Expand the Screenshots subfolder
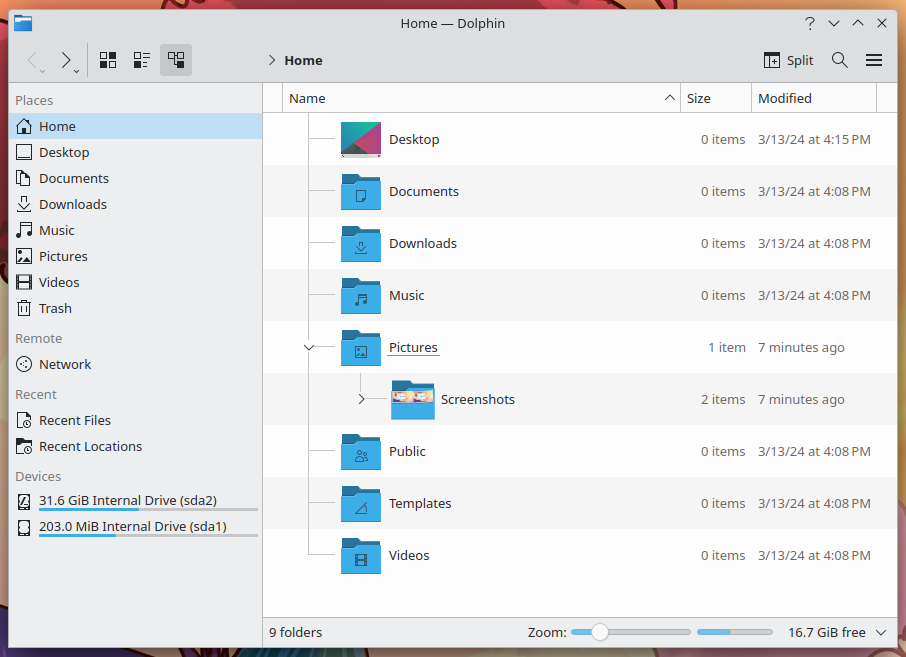Image resolution: width=906 pixels, height=657 pixels. pyautogui.click(x=361, y=399)
